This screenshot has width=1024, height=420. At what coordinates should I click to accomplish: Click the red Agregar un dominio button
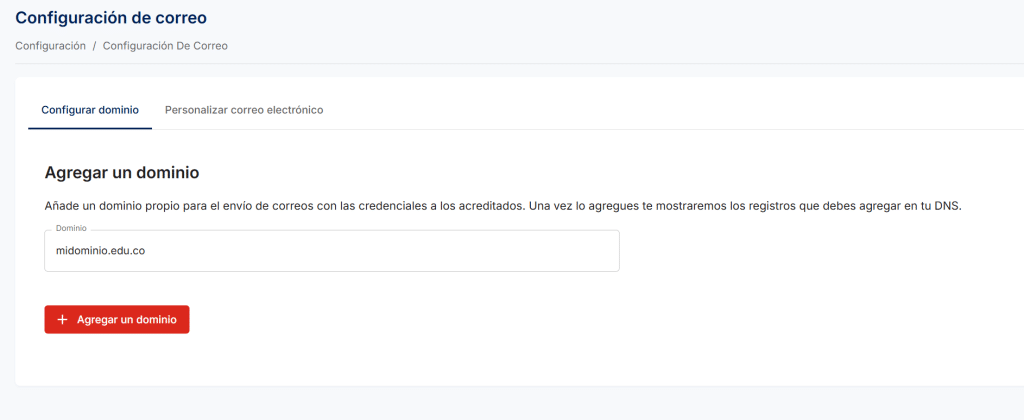tap(117, 319)
